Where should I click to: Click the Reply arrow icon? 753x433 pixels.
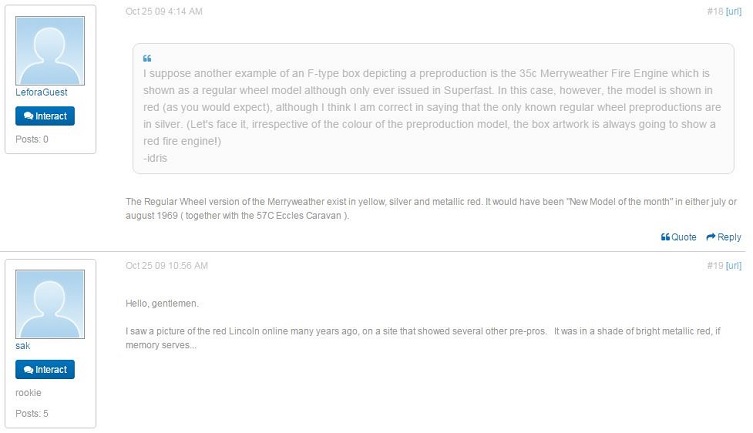pyautogui.click(x=711, y=237)
